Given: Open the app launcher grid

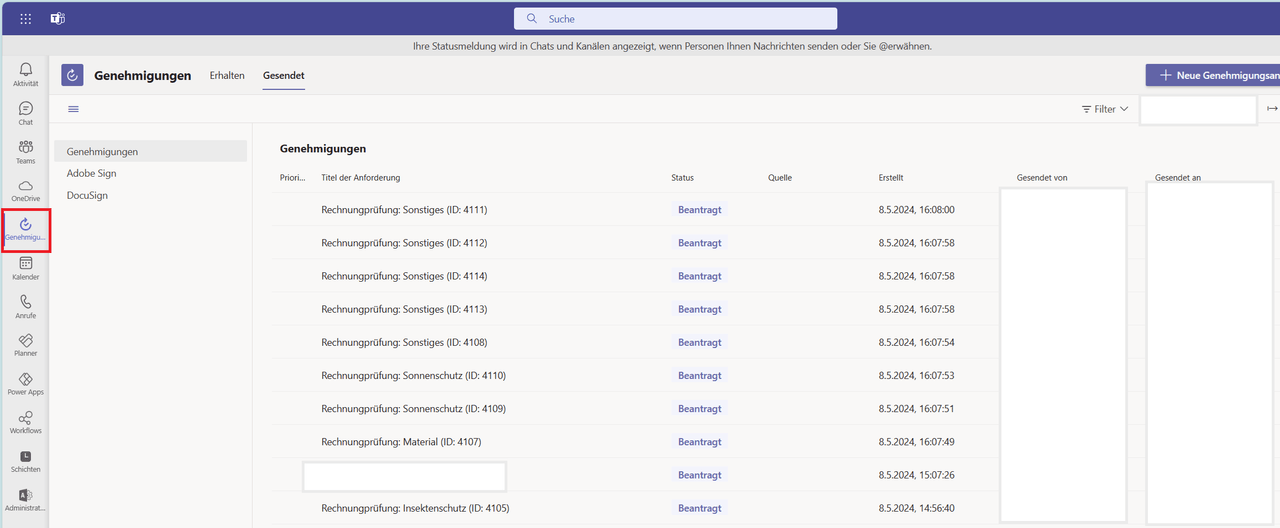Looking at the screenshot, I should pyautogui.click(x=26, y=19).
